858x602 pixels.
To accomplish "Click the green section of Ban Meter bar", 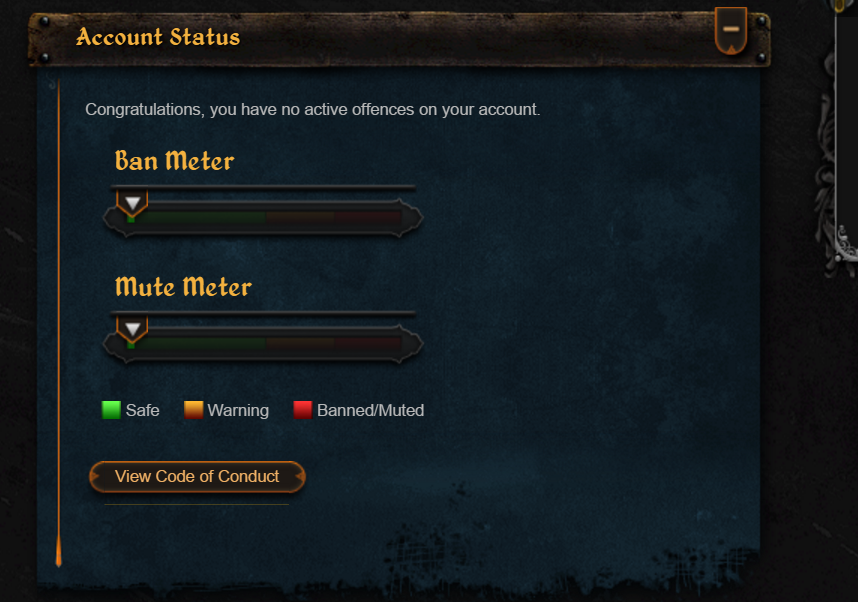I will pyautogui.click(x=196, y=217).
